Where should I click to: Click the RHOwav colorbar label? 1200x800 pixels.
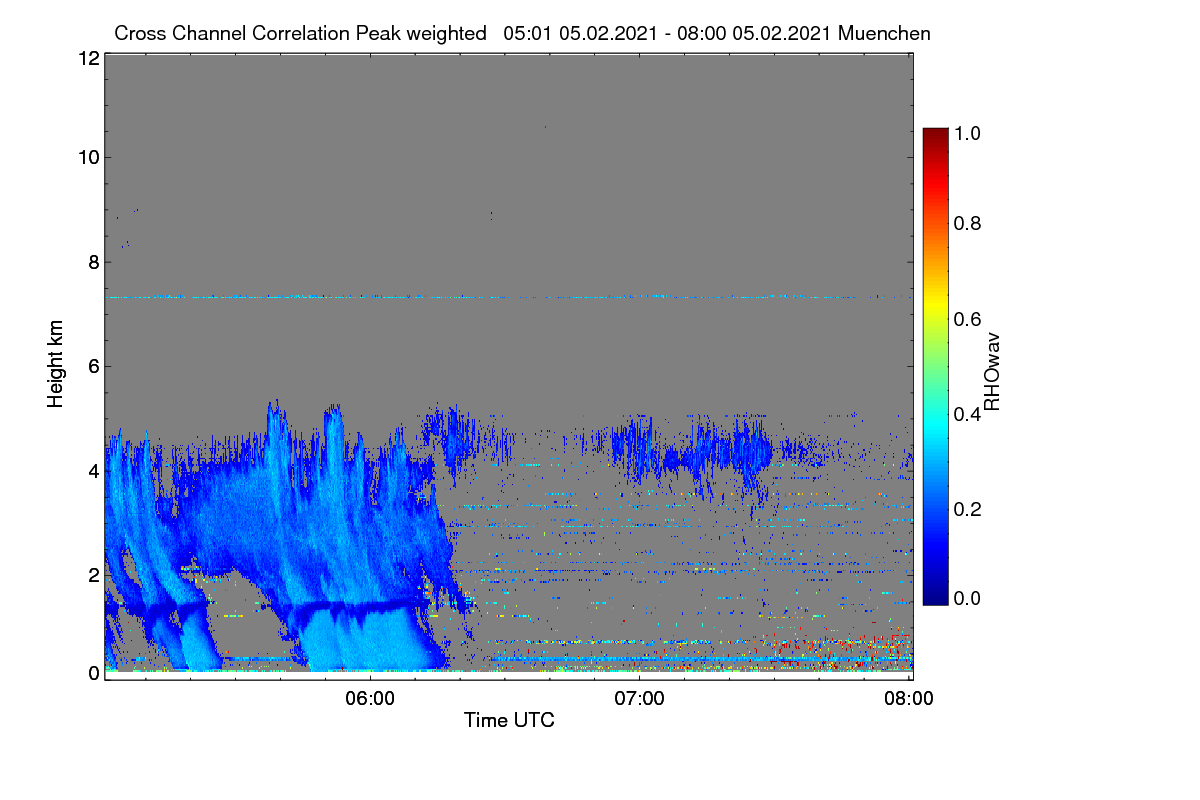pos(993,371)
